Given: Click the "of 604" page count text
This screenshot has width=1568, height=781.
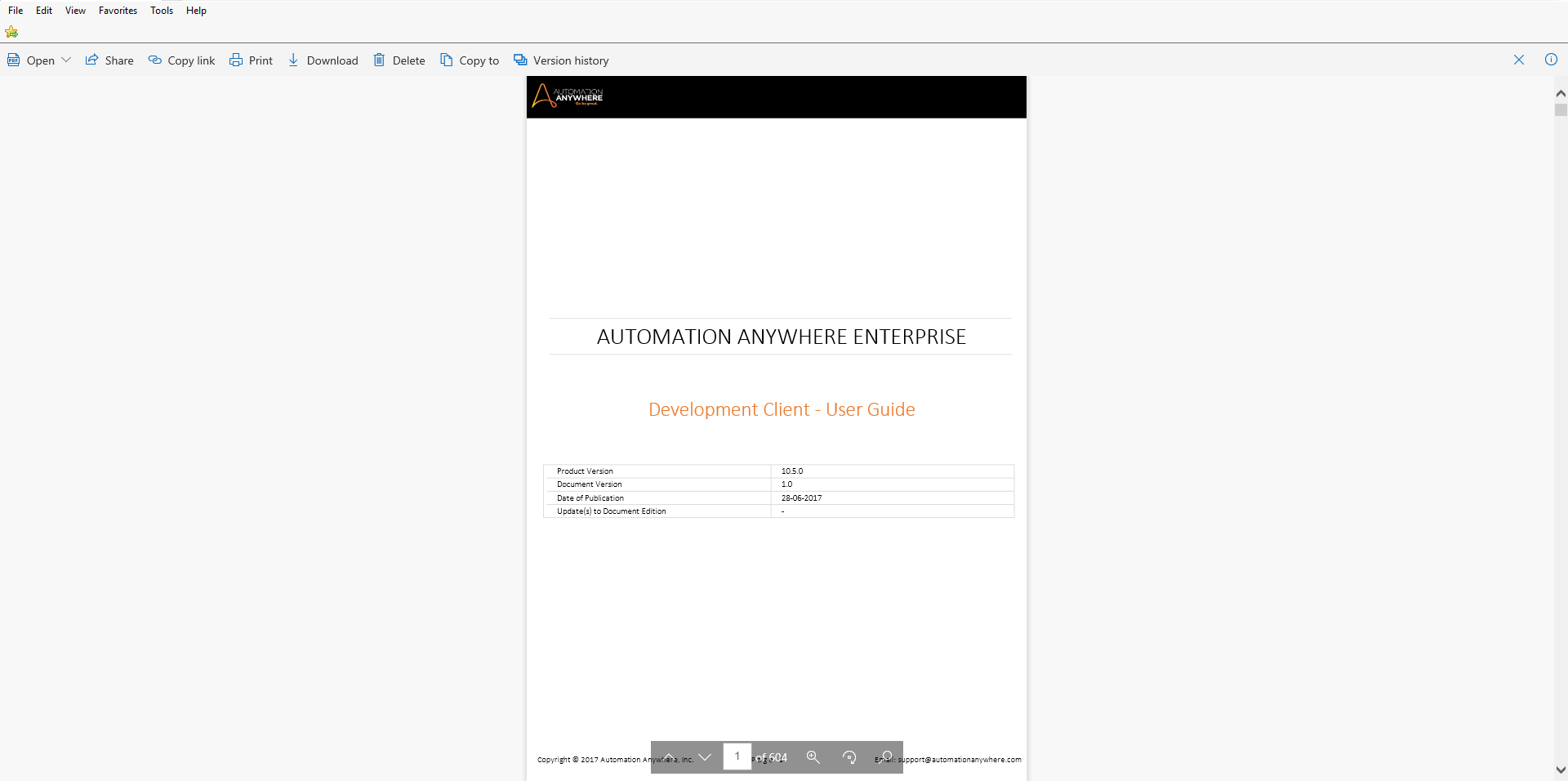Looking at the screenshot, I should (771, 757).
